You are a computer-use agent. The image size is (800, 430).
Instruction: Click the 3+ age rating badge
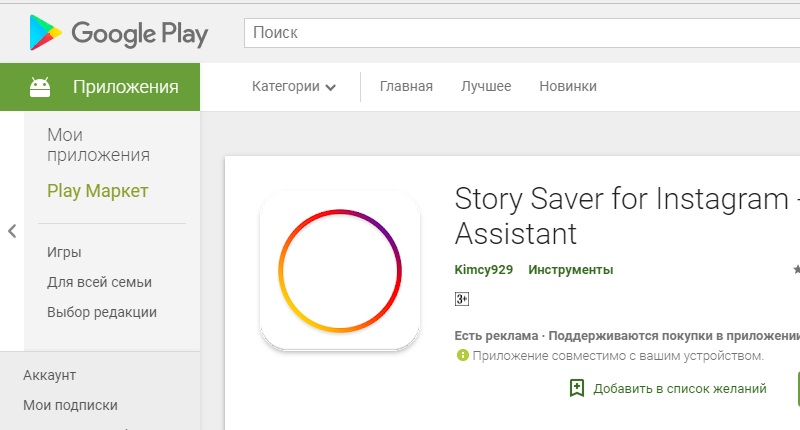(x=462, y=299)
